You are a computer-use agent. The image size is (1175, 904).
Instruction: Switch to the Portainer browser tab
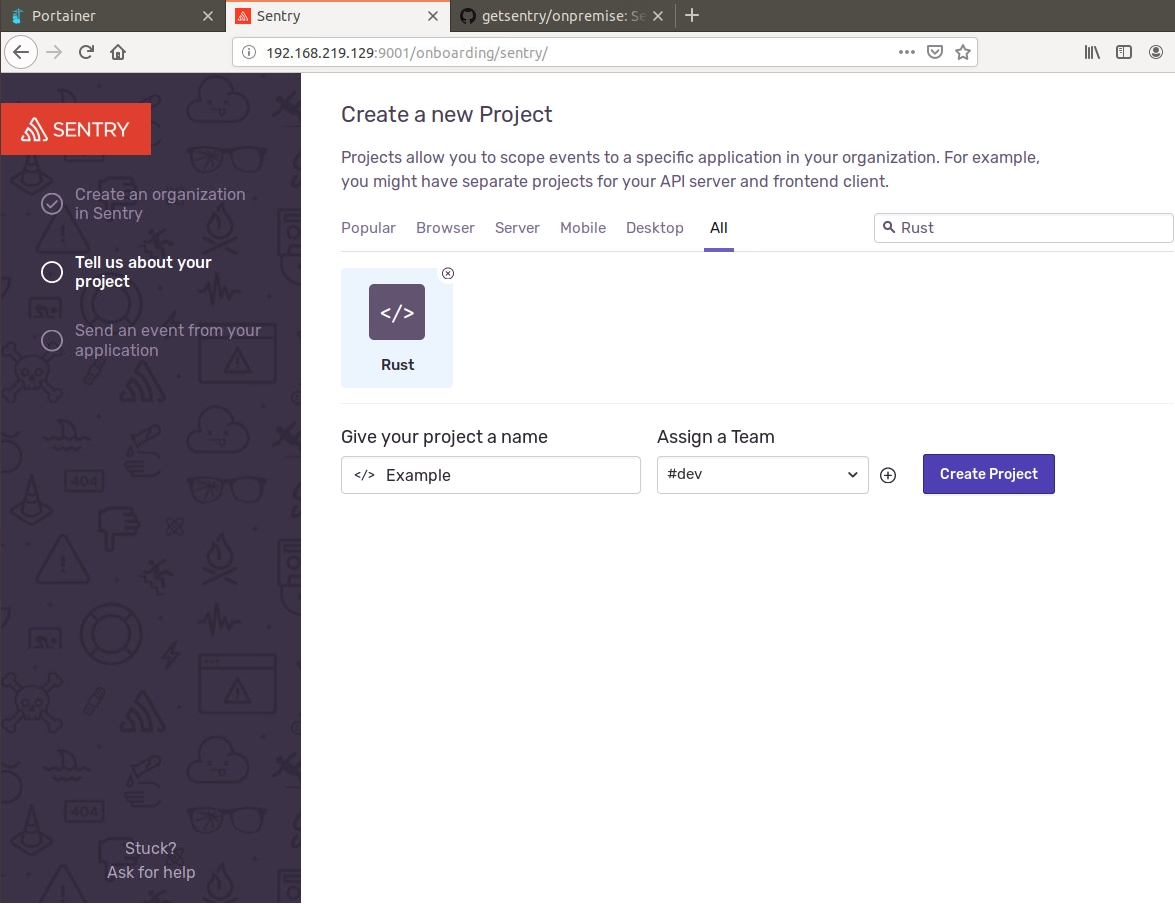pyautogui.click(x=112, y=16)
